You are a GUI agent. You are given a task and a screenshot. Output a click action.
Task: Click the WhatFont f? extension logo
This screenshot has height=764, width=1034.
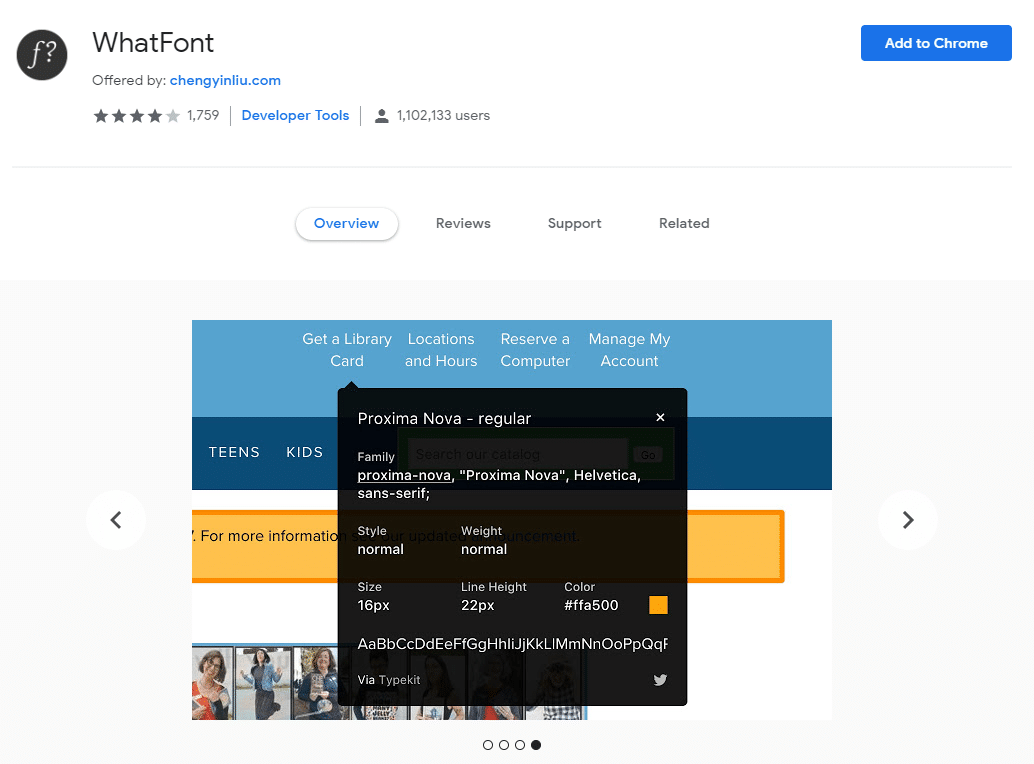click(x=42, y=55)
